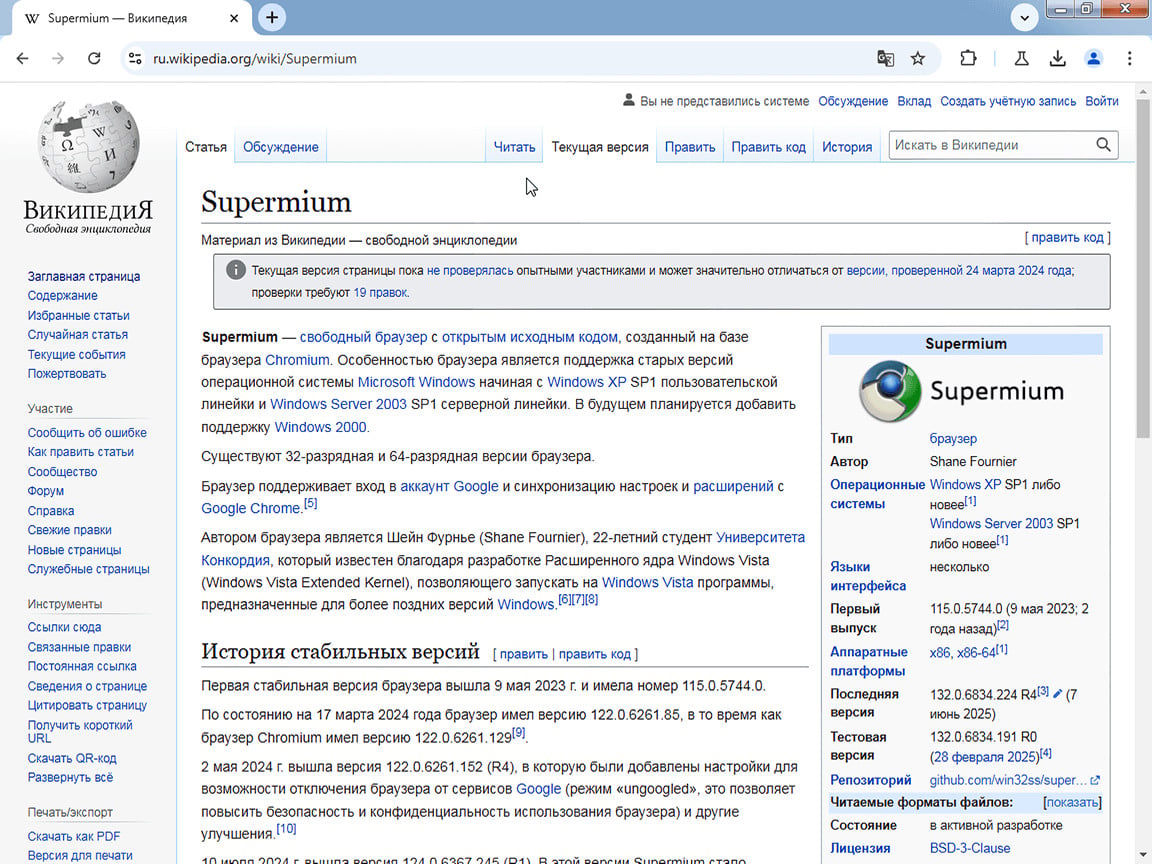Open the Править код tab

(x=768, y=147)
